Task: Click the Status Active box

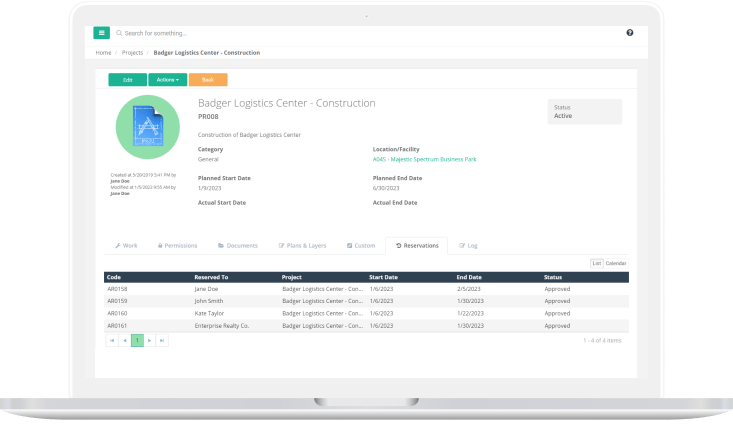Action: coord(585,112)
